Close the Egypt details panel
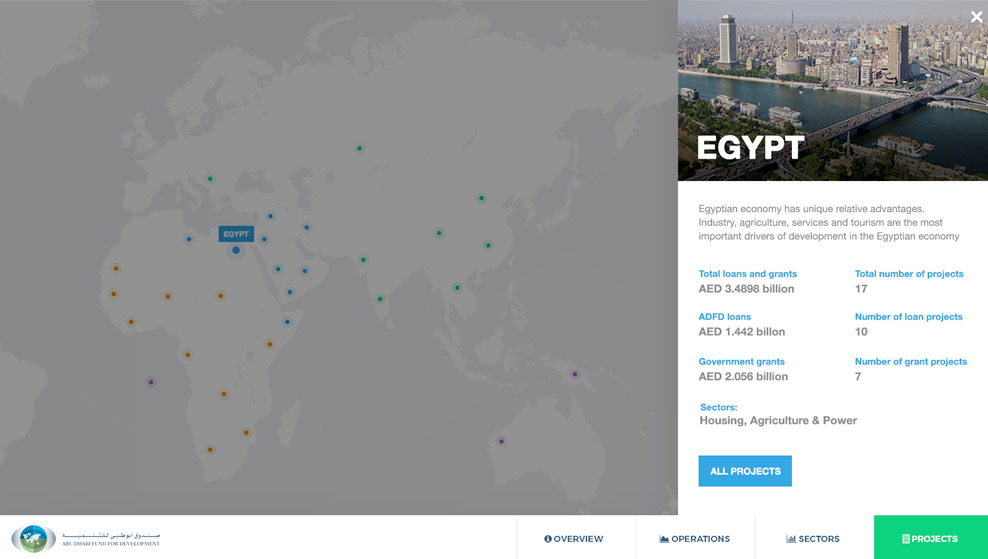This screenshot has width=988, height=559. point(976,17)
